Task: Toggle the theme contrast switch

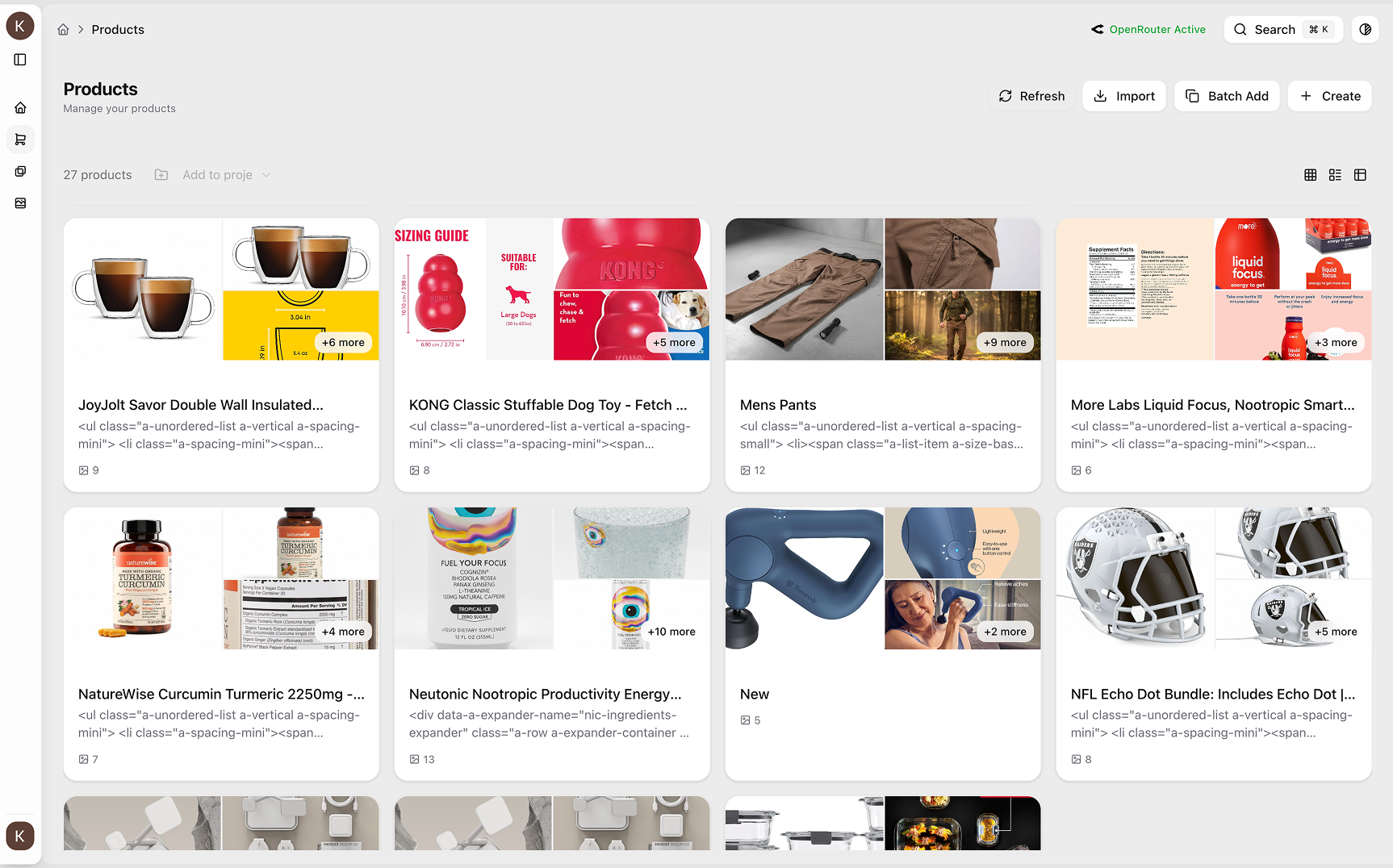Action: [x=1365, y=29]
